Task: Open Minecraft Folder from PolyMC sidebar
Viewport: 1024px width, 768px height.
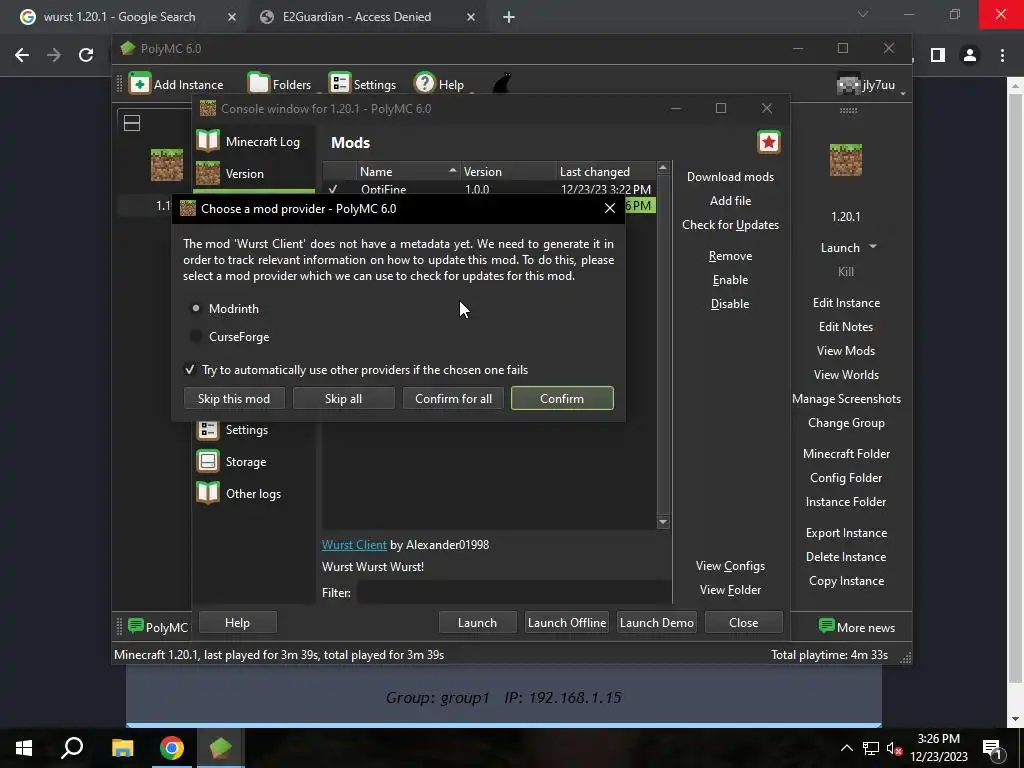Action: (x=846, y=453)
